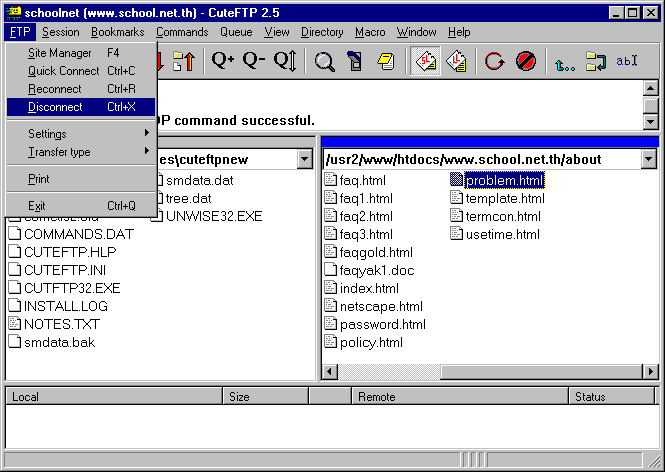The width and height of the screenshot is (665, 472).
Task: Open the Directory menu
Action: tap(322, 32)
